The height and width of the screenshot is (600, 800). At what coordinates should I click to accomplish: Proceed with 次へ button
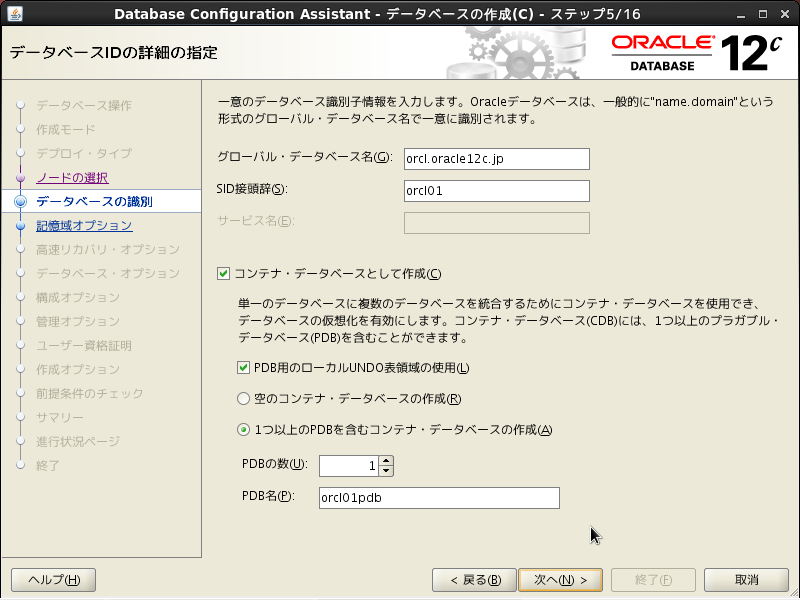point(560,580)
